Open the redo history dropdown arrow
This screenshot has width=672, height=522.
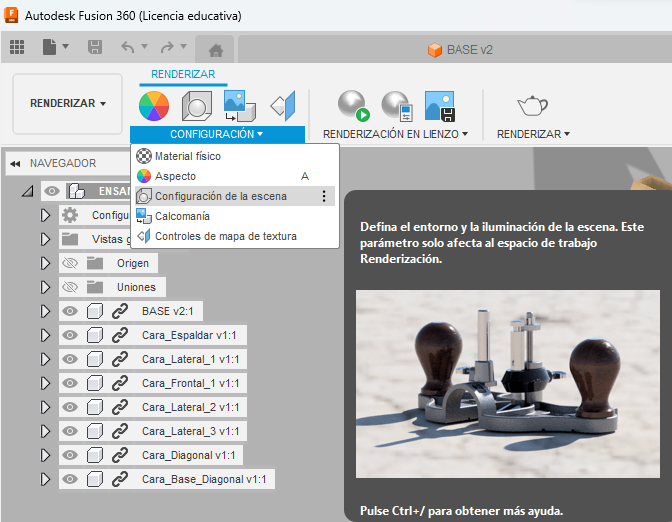tap(183, 46)
